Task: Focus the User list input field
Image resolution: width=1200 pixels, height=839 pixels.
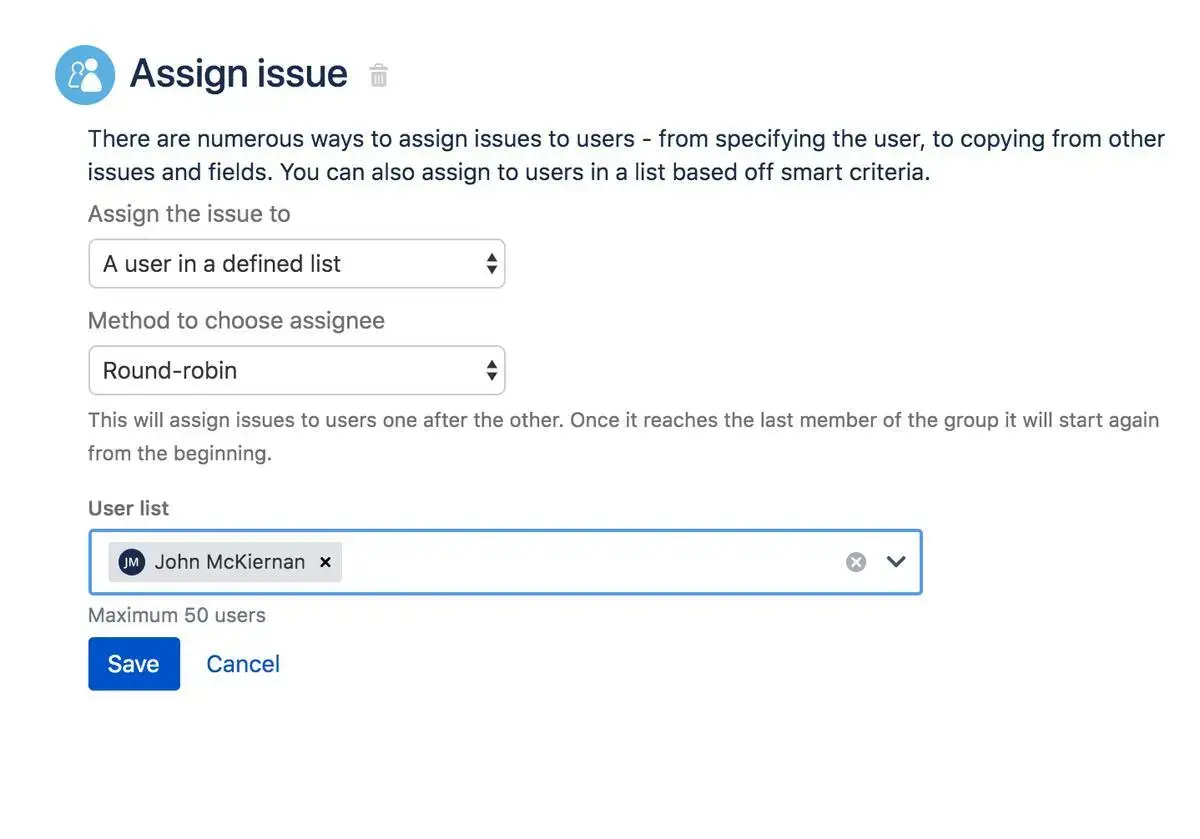Action: 590,562
